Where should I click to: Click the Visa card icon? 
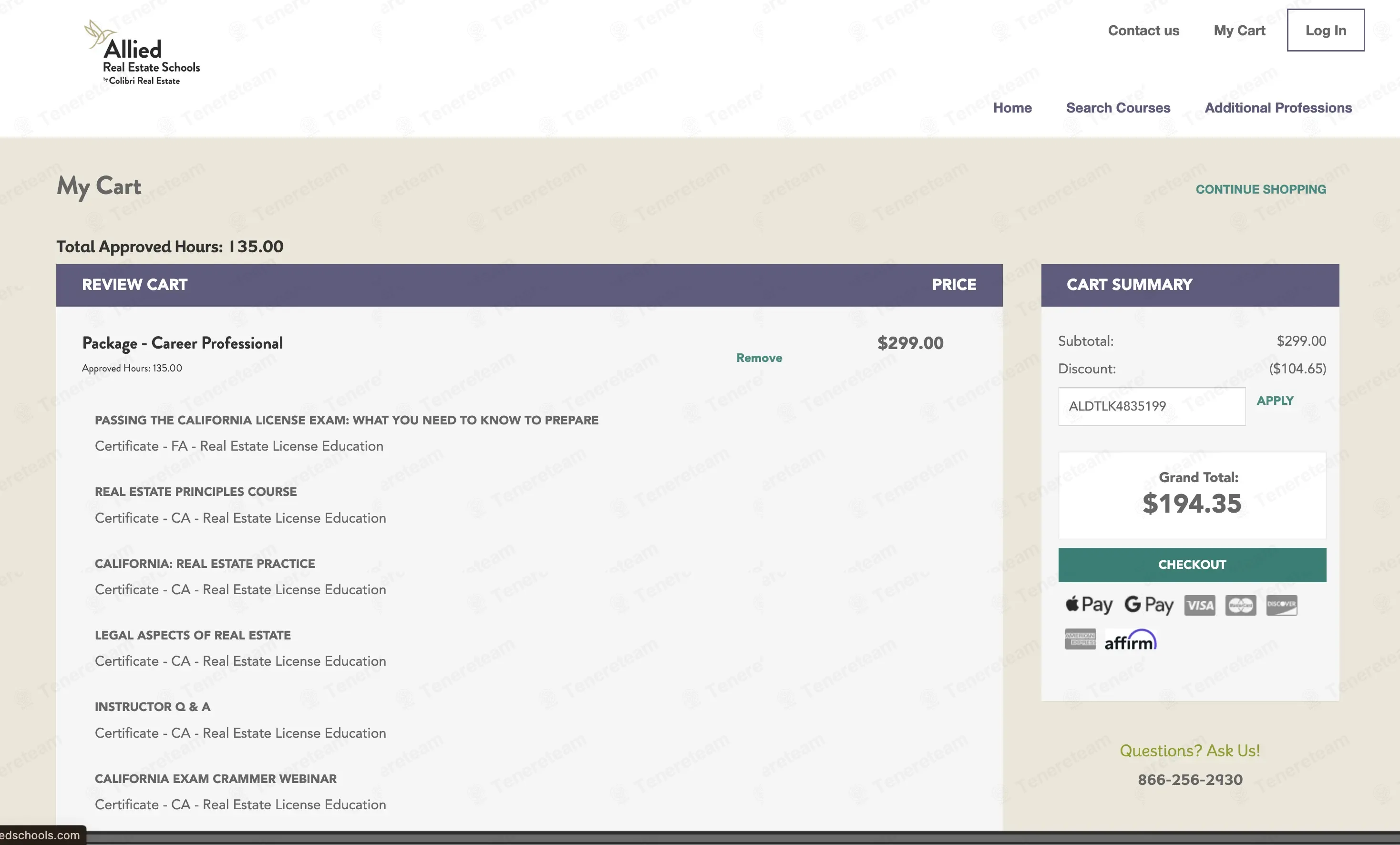(x=1199, y=605)
